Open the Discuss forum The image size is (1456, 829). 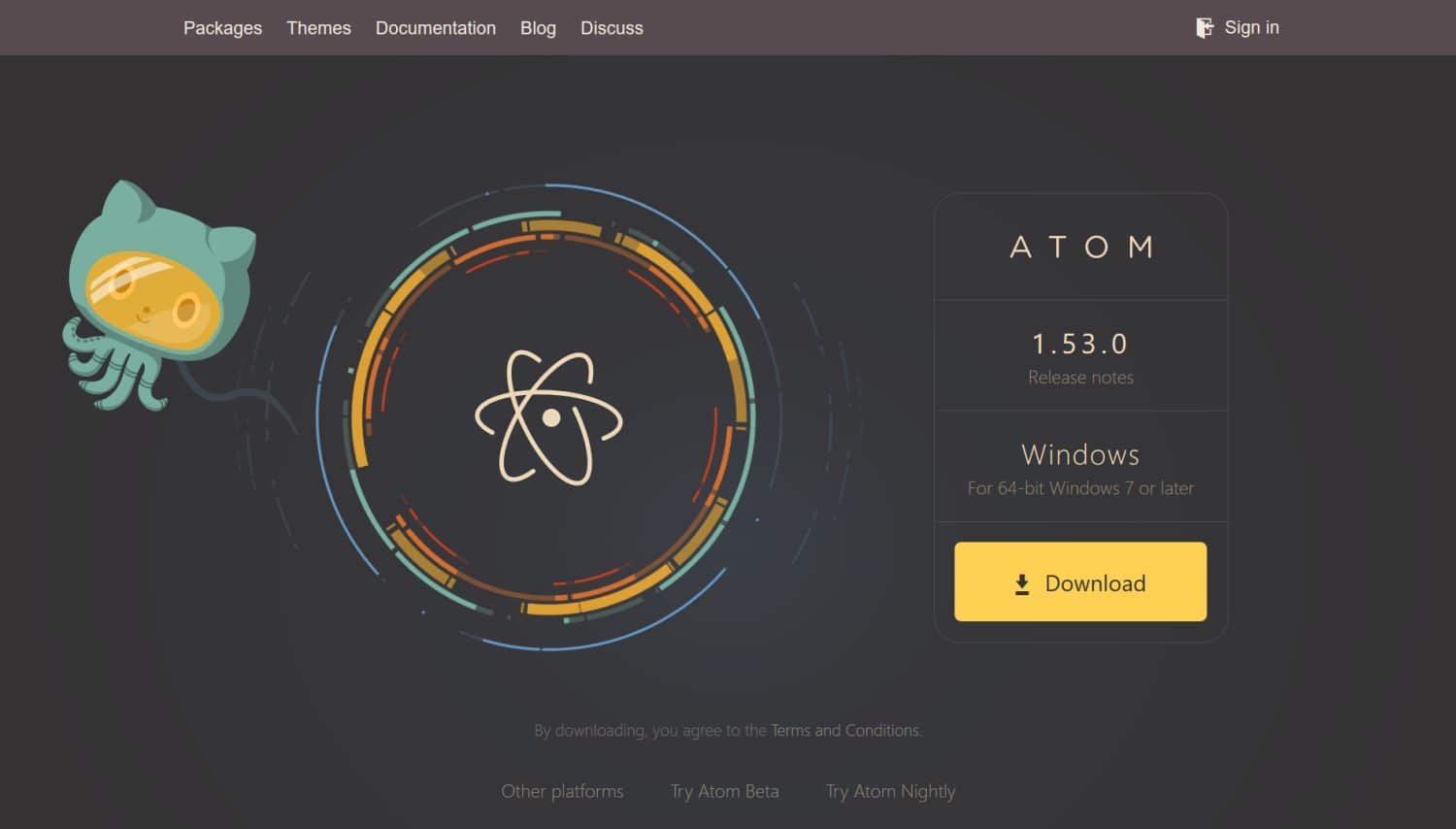click(x=612, y=27)
